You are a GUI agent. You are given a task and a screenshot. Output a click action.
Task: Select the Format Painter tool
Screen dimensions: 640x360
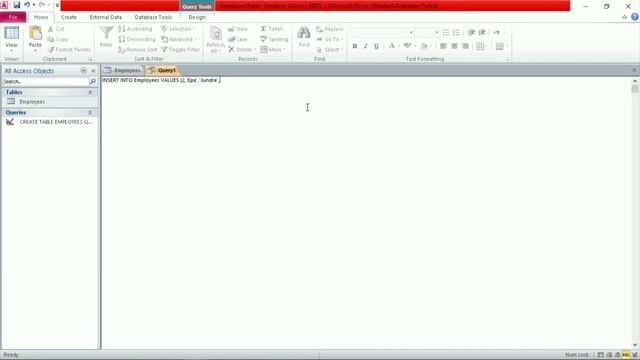click(69, 49)
